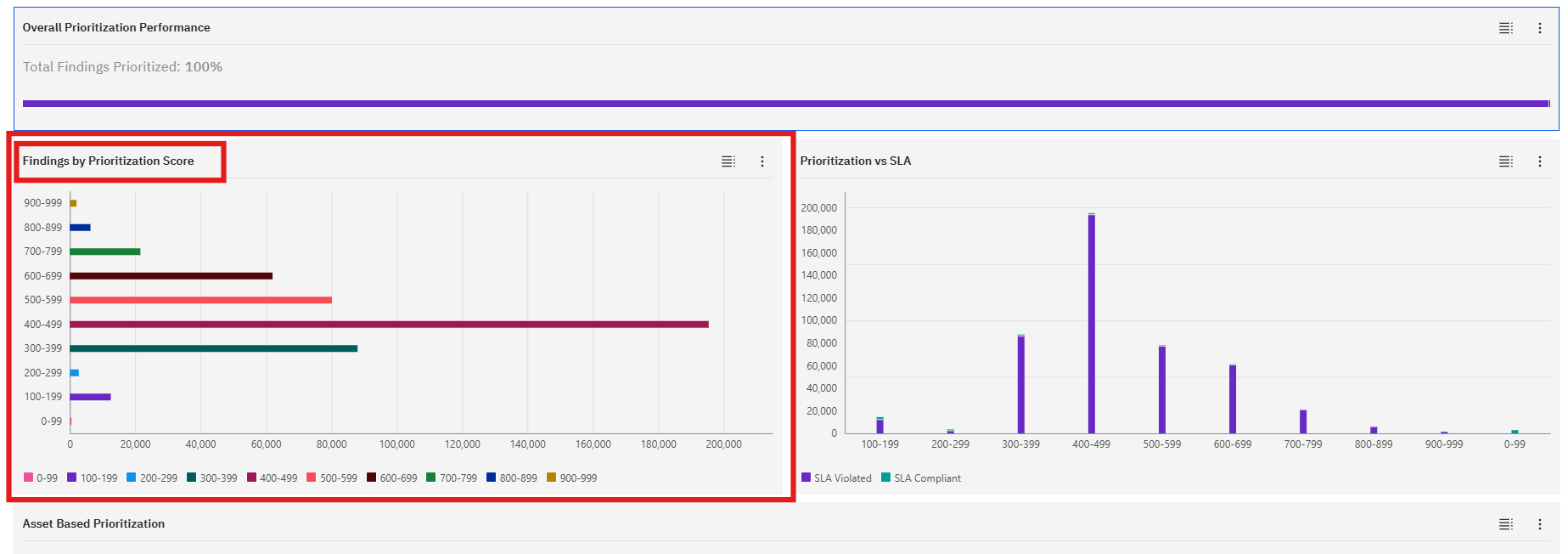Image resolution: width=1568 pixels, height=554 pixels.
Task: Open kebab menu of Prioritization vs SLA panel
Action: 1540,161
